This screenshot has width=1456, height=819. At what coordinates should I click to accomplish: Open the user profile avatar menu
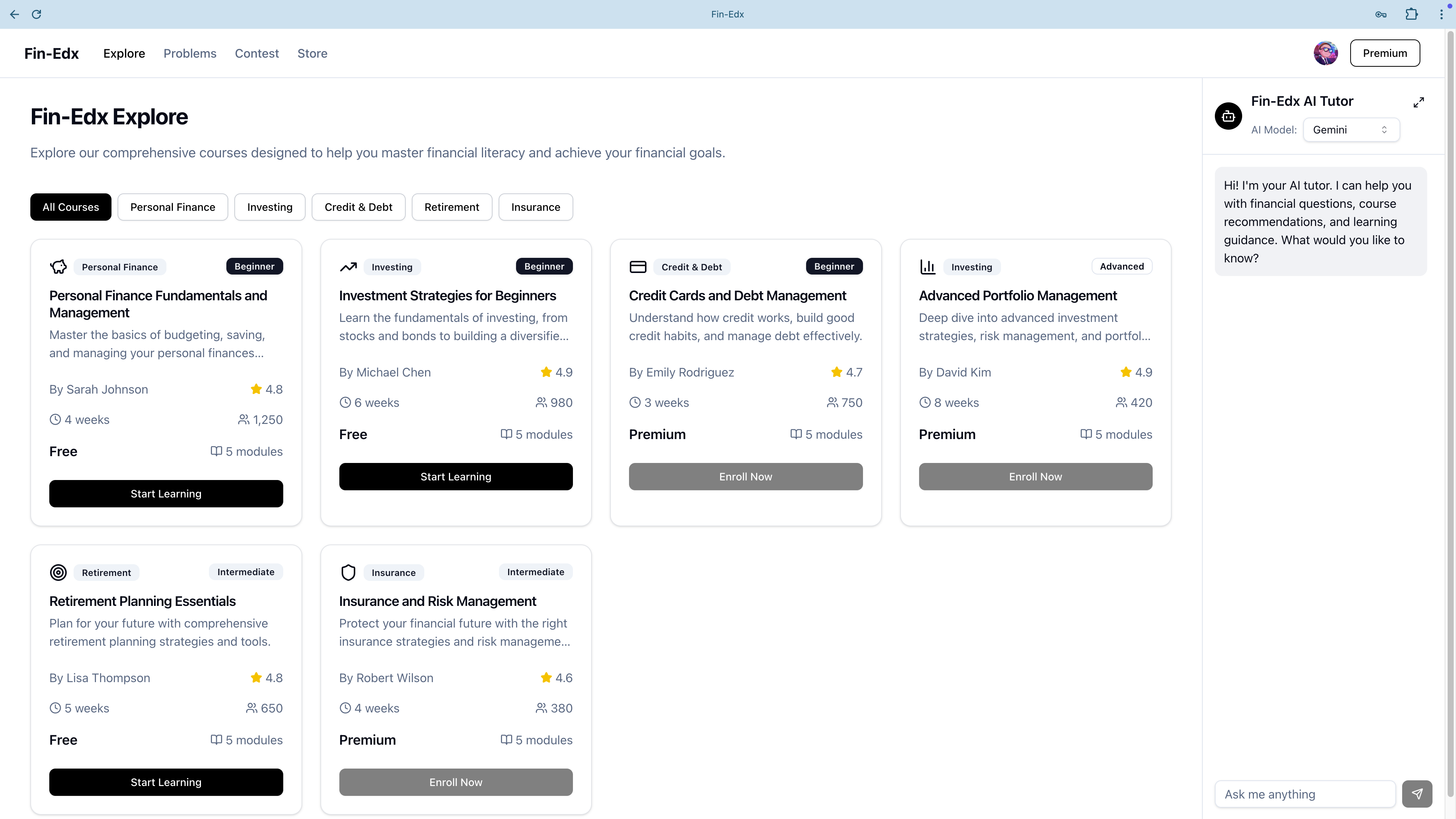[1325, 53]
